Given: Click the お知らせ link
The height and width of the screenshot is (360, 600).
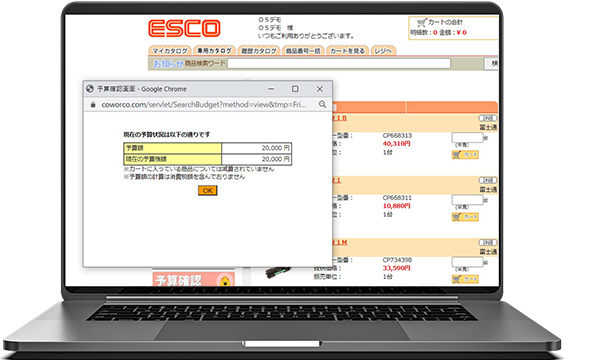Looking at the screenshot, I should 168,64.
